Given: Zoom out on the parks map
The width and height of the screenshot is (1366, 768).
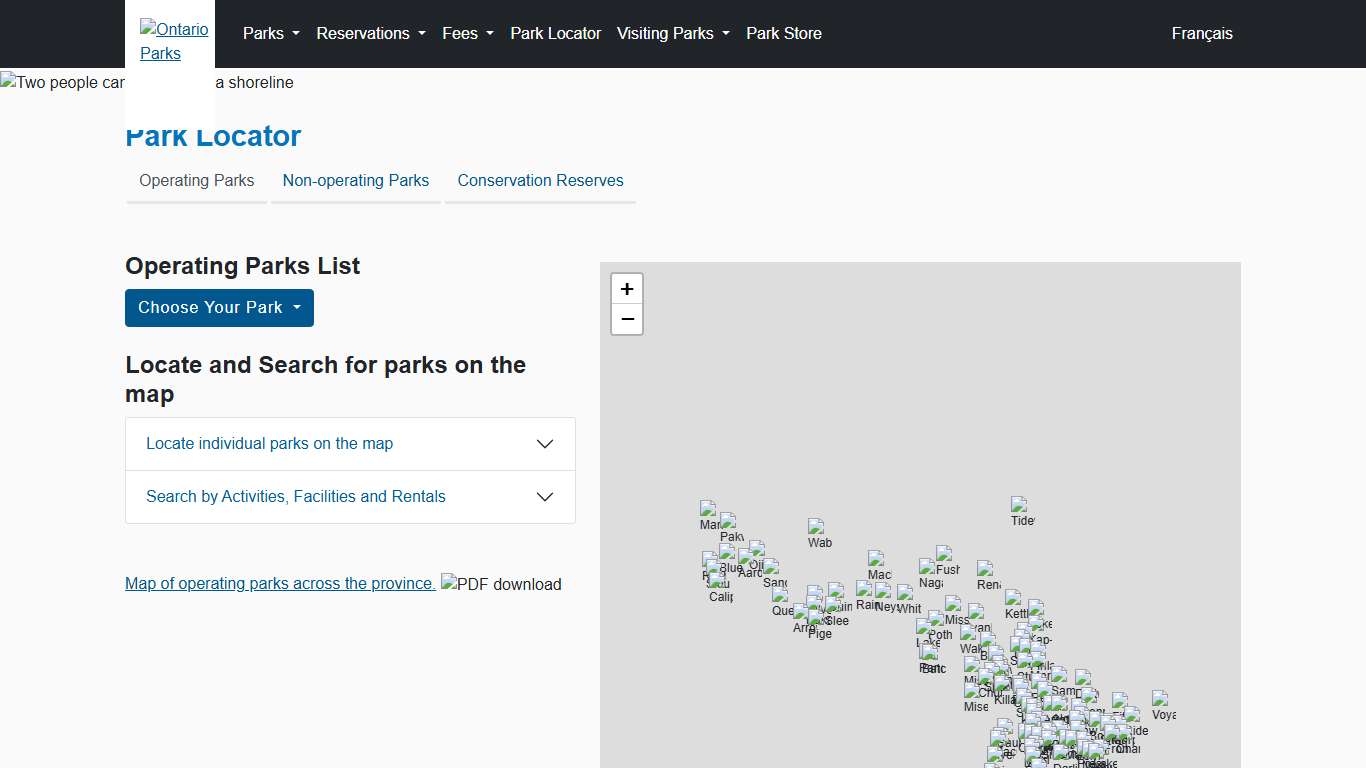Looking at the screenshot, I should point(627,319).
